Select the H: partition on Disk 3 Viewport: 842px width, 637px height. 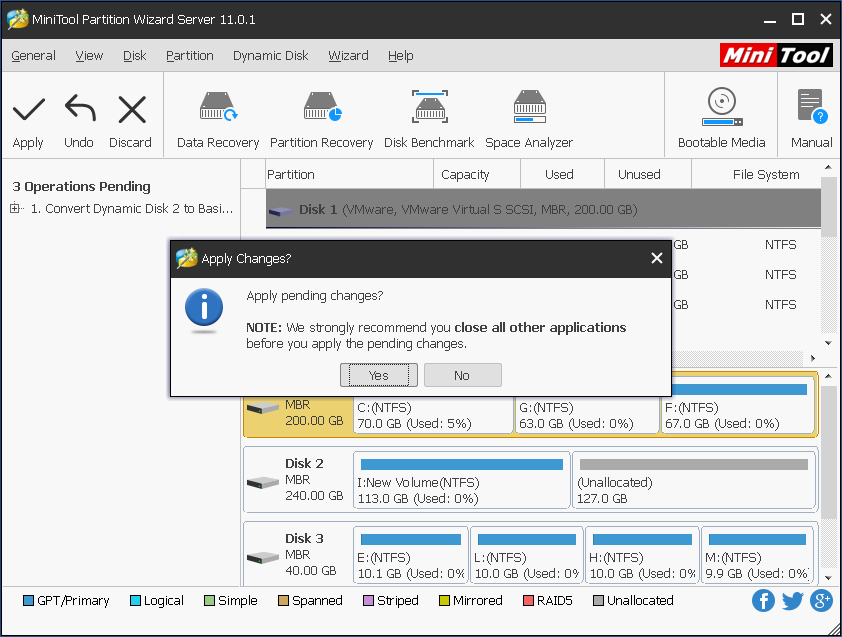point(642,555)
